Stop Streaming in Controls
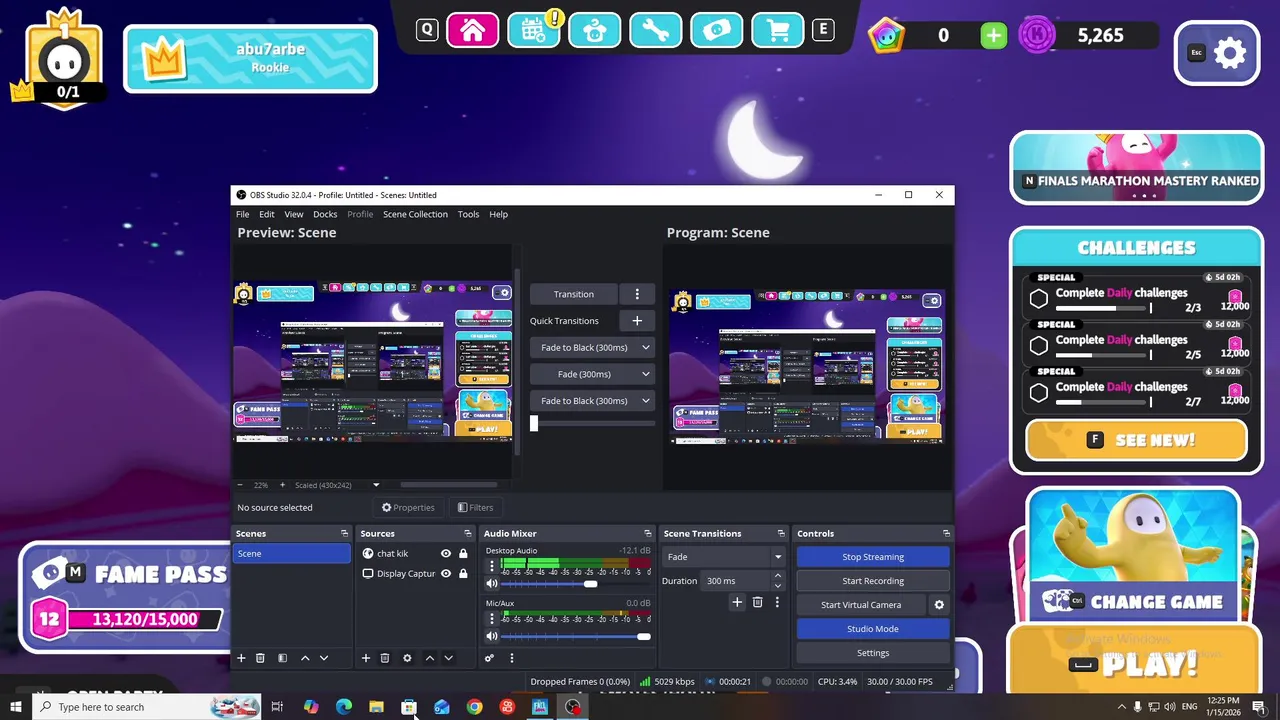The image size is (1280, 720). pyautogui.click(x=873, y=557)
